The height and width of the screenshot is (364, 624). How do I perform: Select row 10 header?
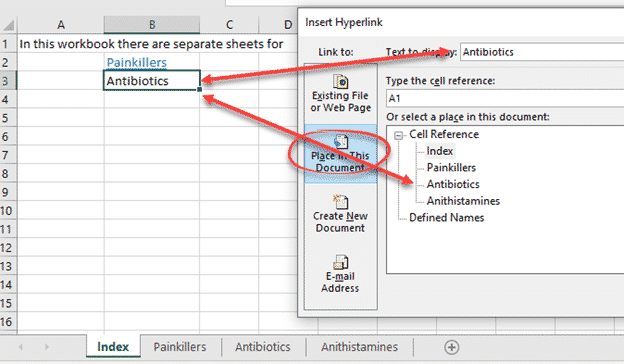click(8, 211)
